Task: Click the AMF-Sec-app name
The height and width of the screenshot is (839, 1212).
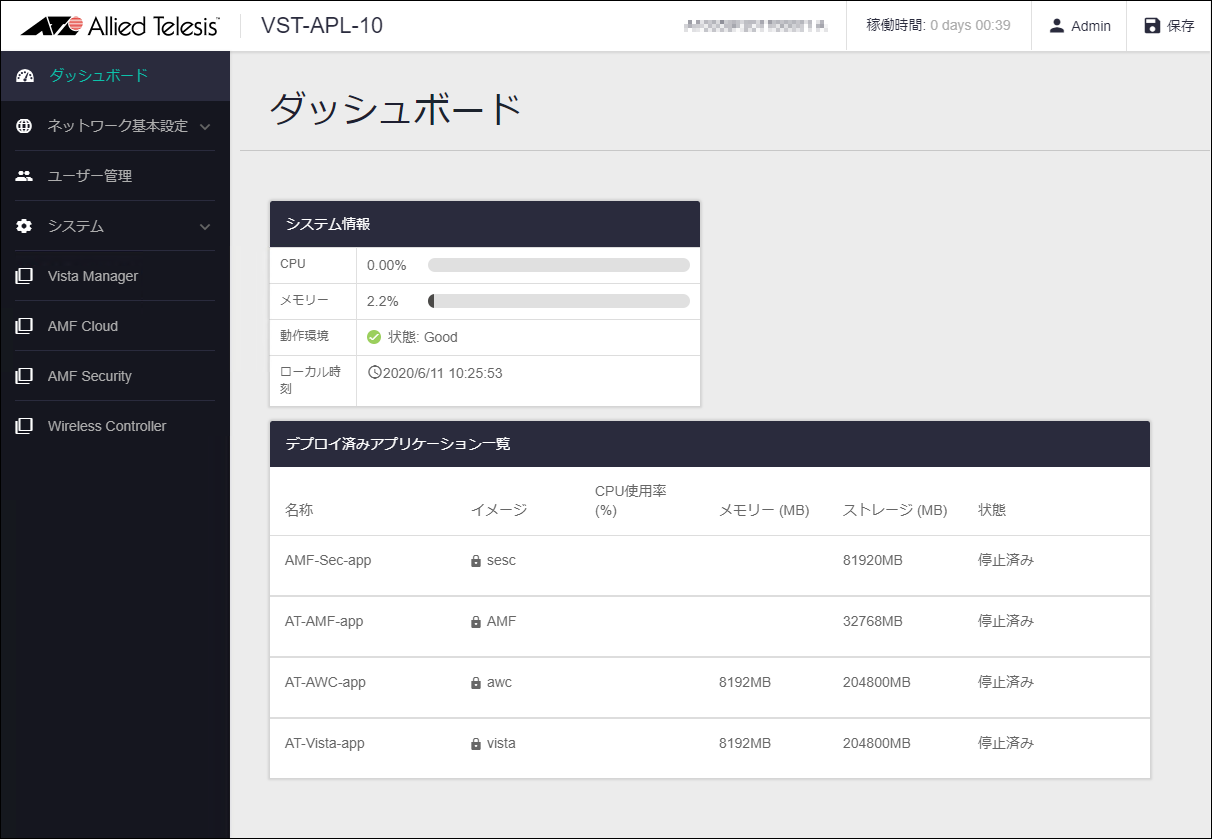Action: tap(328, 560)
